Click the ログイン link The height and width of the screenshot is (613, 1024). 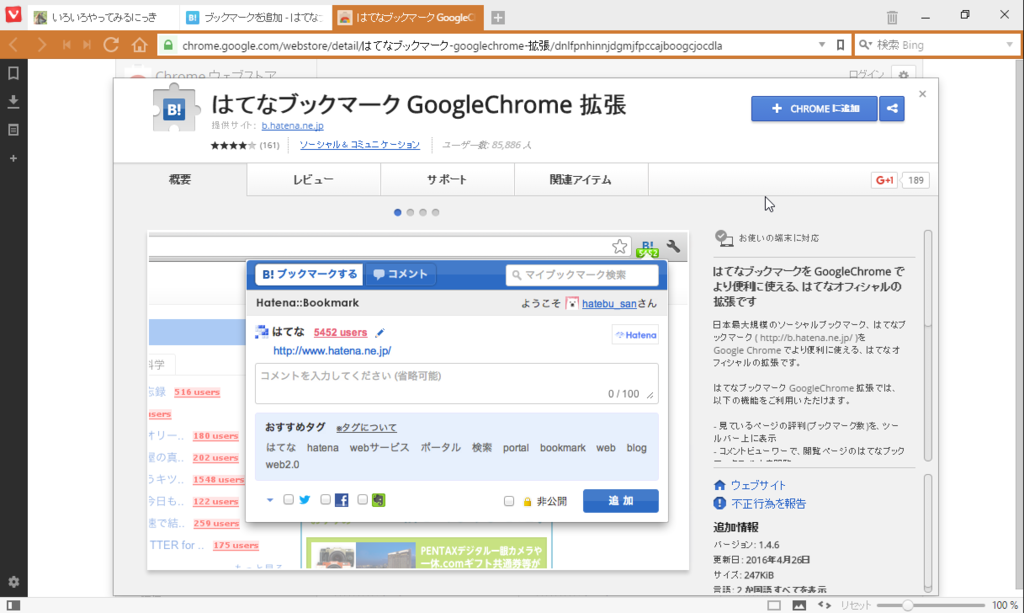tap(866, 74)
